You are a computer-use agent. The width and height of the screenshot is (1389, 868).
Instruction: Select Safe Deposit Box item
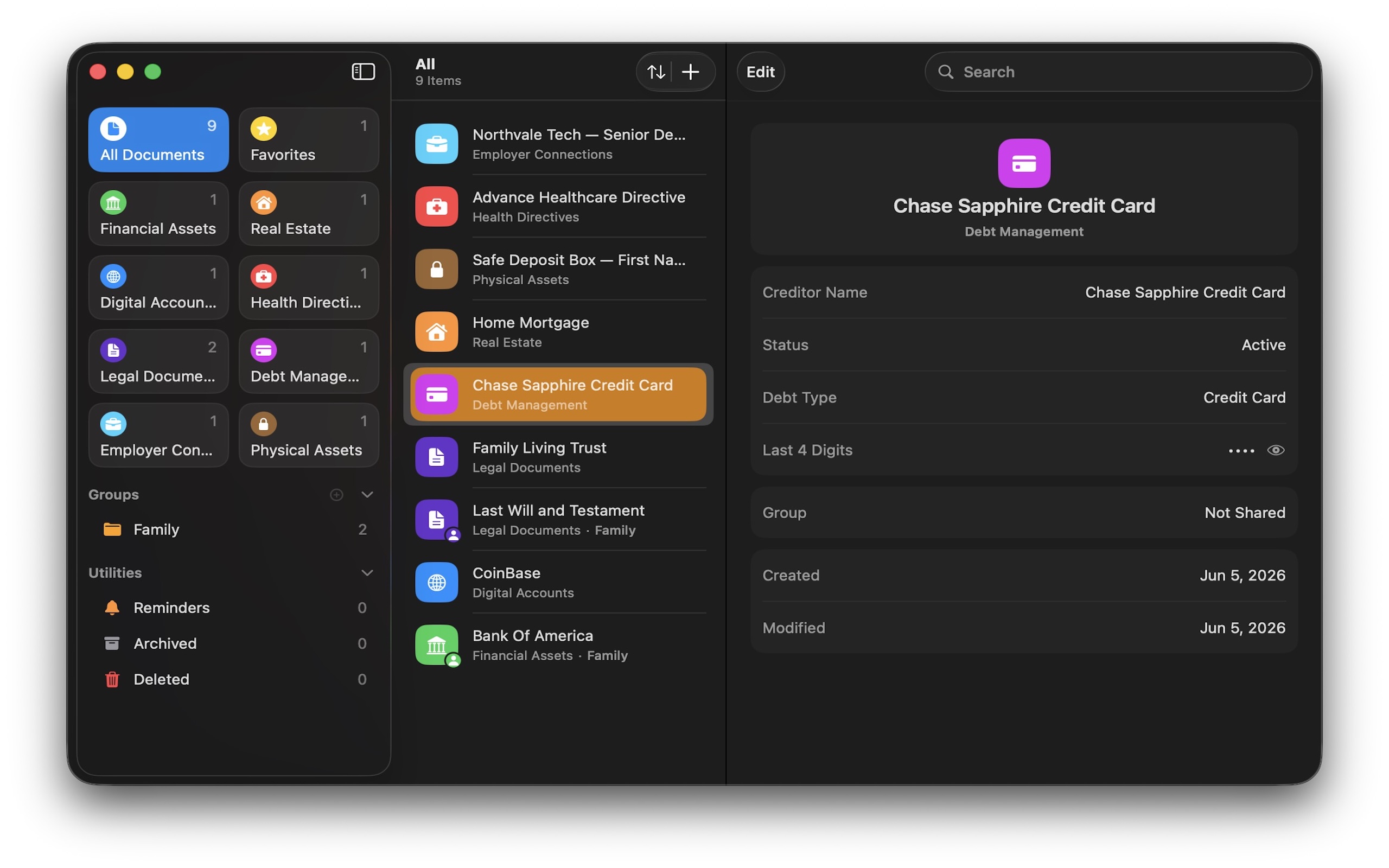tap(558, 269)
